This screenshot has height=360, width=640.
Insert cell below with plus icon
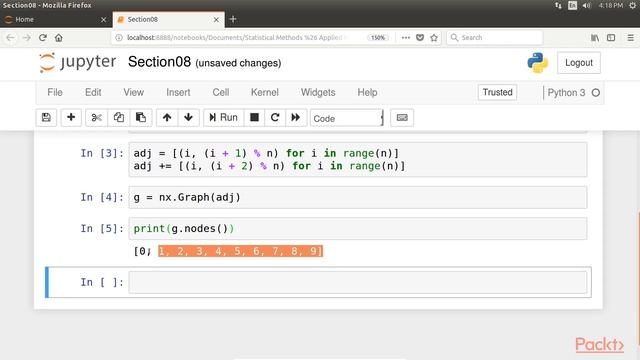point(71,118)
